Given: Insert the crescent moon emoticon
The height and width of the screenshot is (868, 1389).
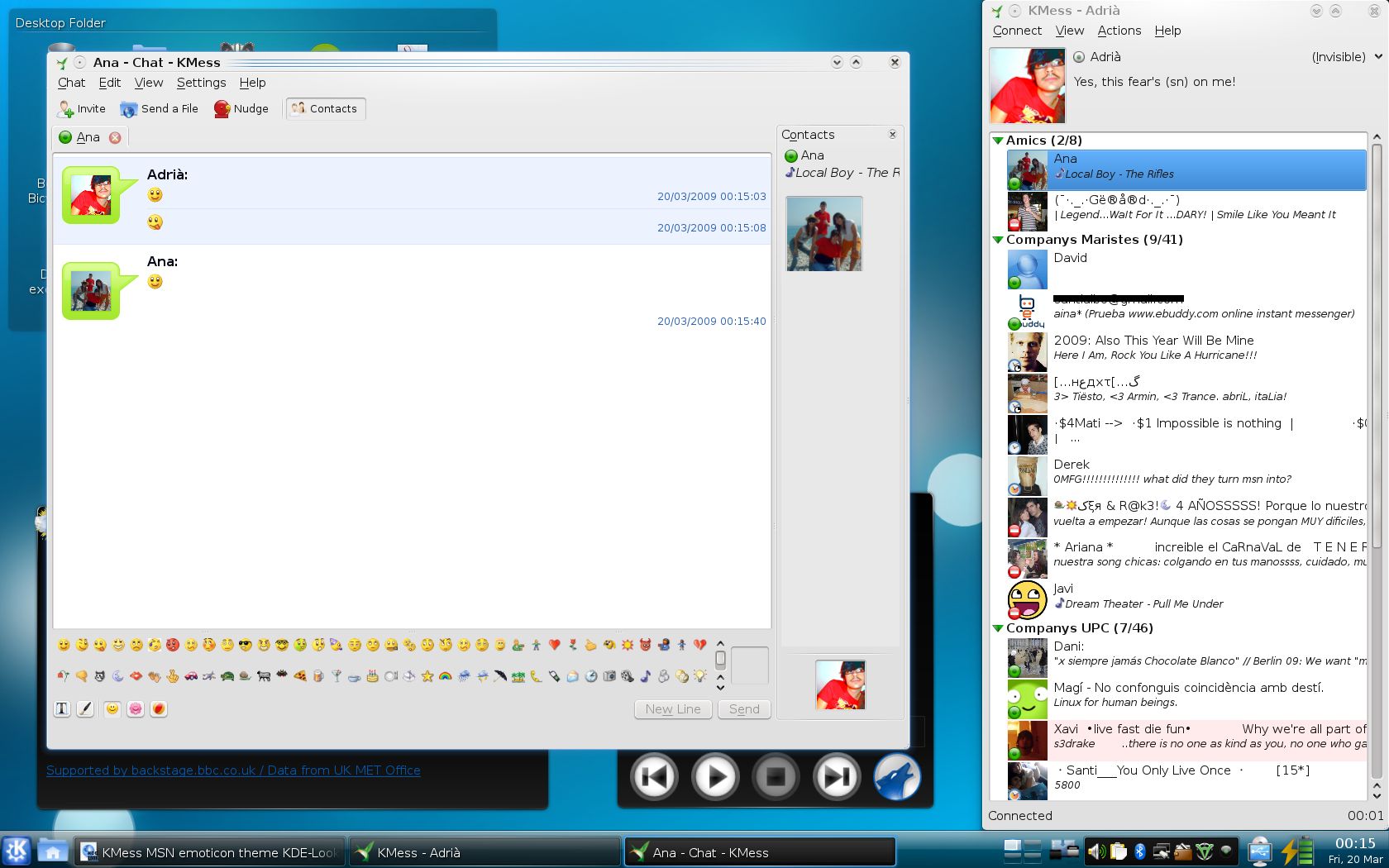Looking at the screenshot, I should pyautogui.click(x=118, y=676).
